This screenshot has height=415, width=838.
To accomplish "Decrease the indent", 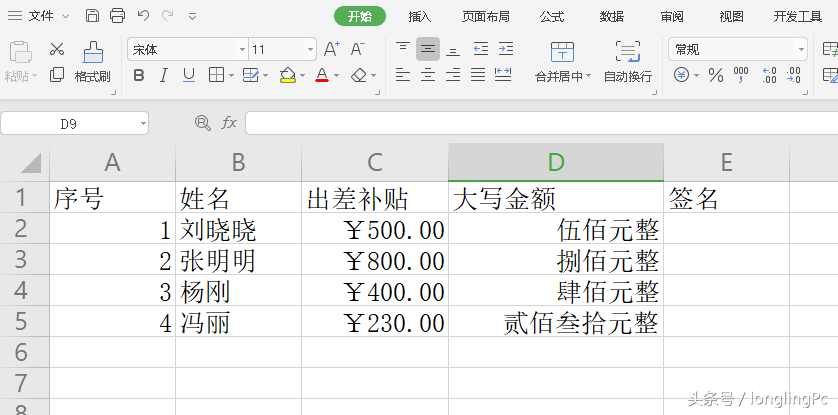I will point(481,49).
